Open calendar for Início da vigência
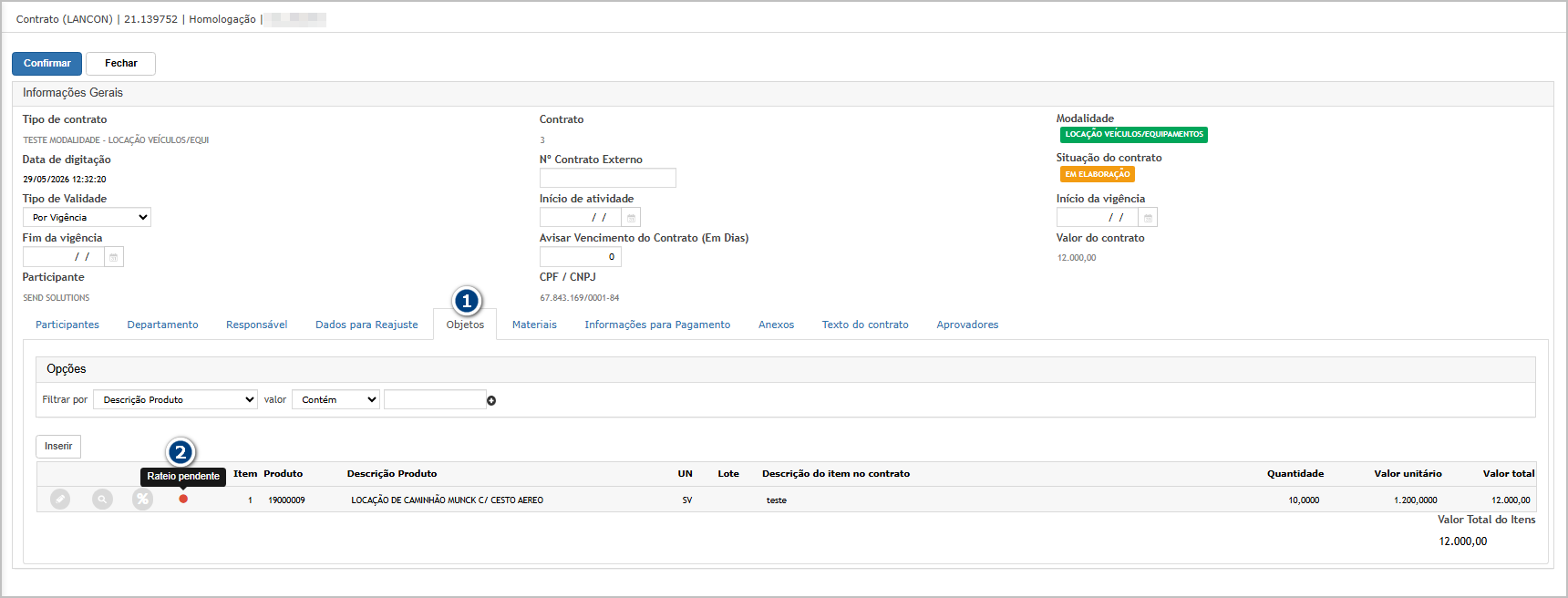Image resolution: width=1568 pixels, height=598 pixels. [1148, 218]
